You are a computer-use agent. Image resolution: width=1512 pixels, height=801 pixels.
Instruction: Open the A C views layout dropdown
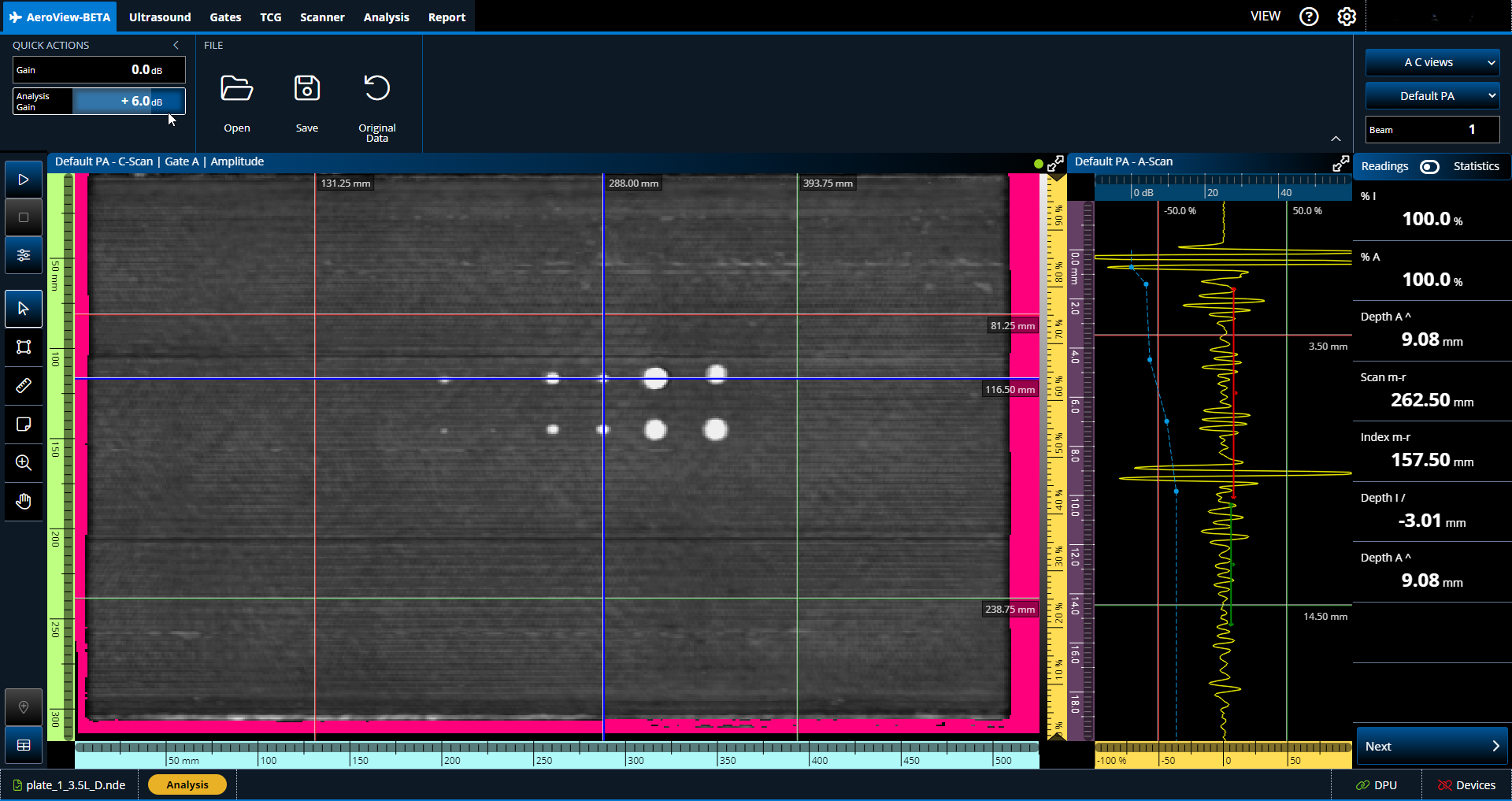pos(1432,62)
